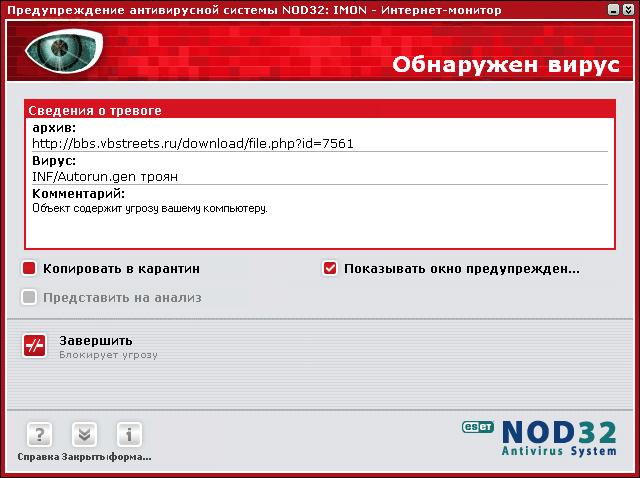Click the Вирус: field label
This screenshot has height=478, width=640.
point(54,160)
